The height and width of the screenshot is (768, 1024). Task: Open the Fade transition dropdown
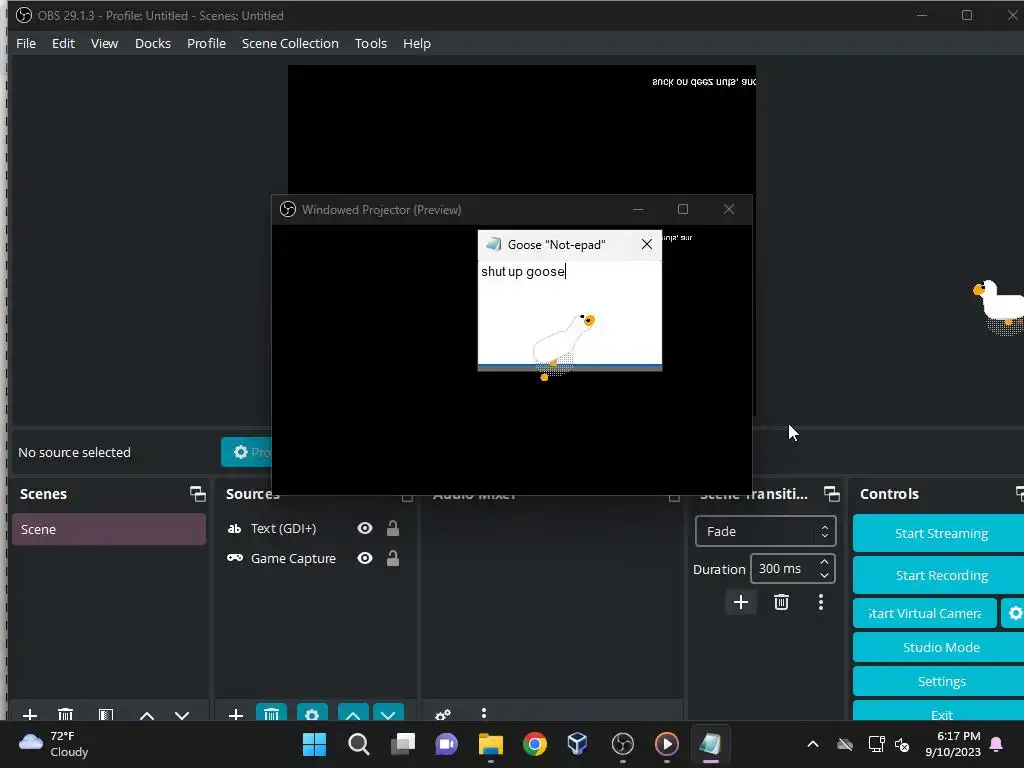click(765, 532)
